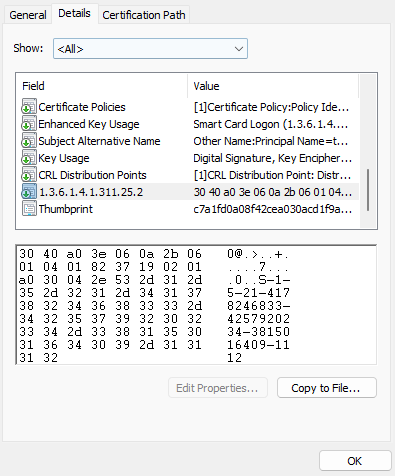Viewport: 395px width, 476px height.
Task: Switch to the General tab
Action: (x=28, y=15)
